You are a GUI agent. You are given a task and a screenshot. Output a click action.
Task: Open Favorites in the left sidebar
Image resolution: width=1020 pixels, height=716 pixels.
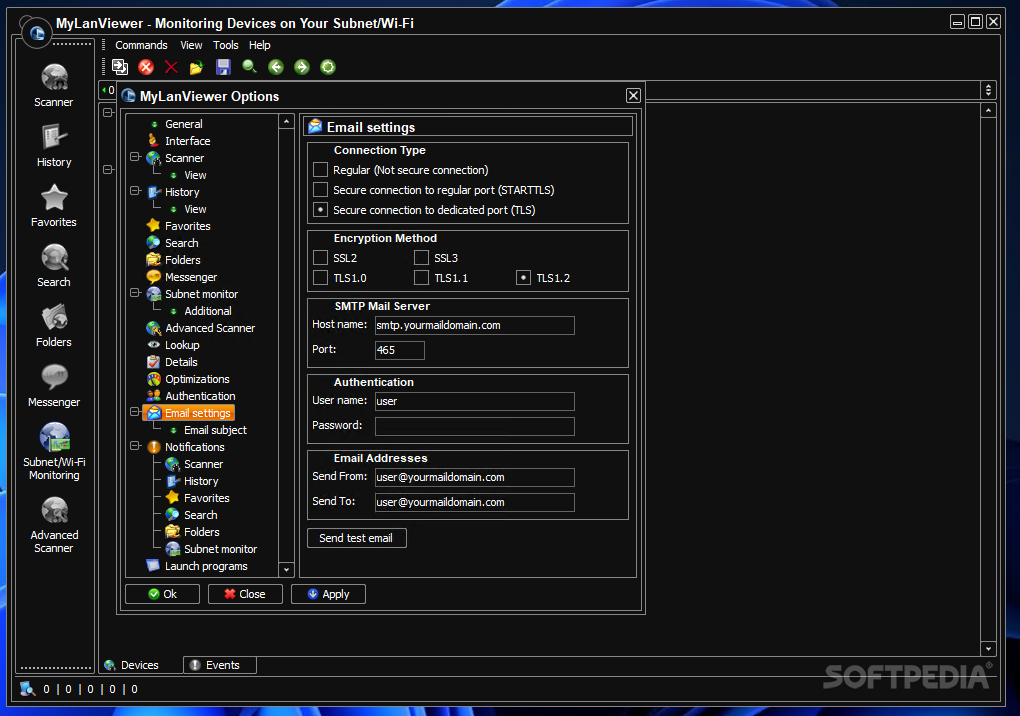54,206
